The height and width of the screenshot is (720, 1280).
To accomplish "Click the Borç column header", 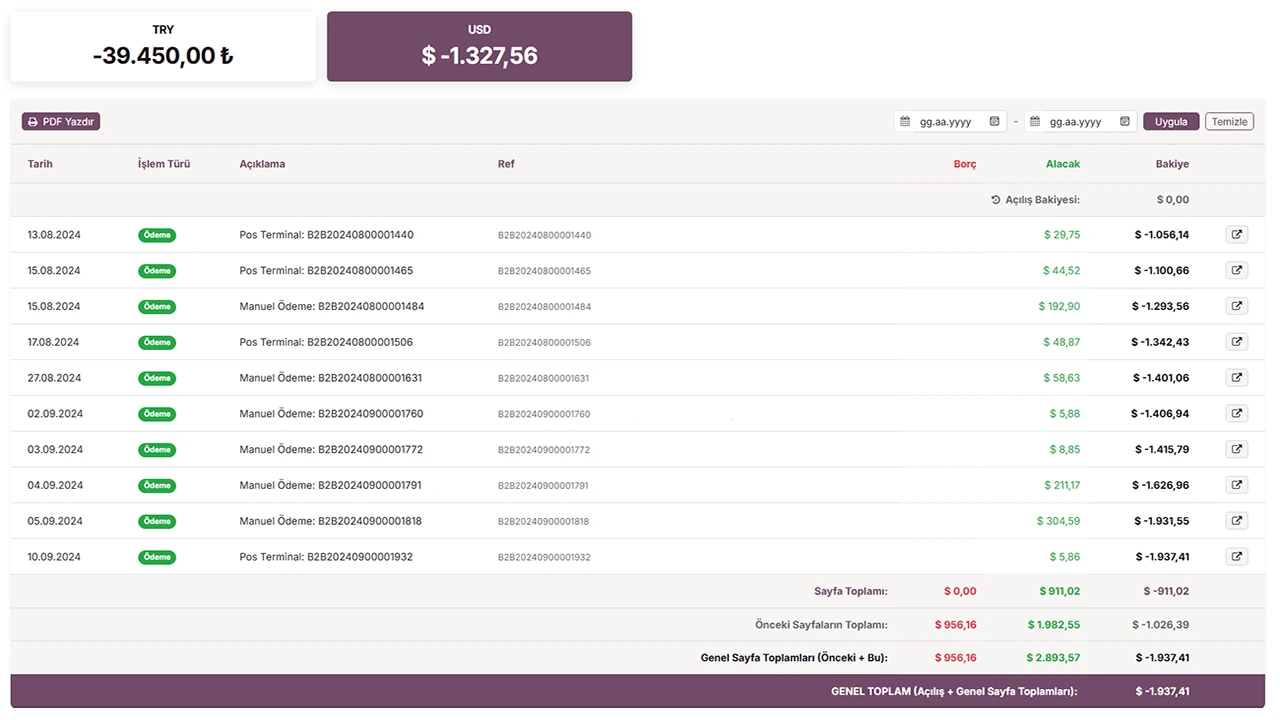I will click(x=965, y=164).
